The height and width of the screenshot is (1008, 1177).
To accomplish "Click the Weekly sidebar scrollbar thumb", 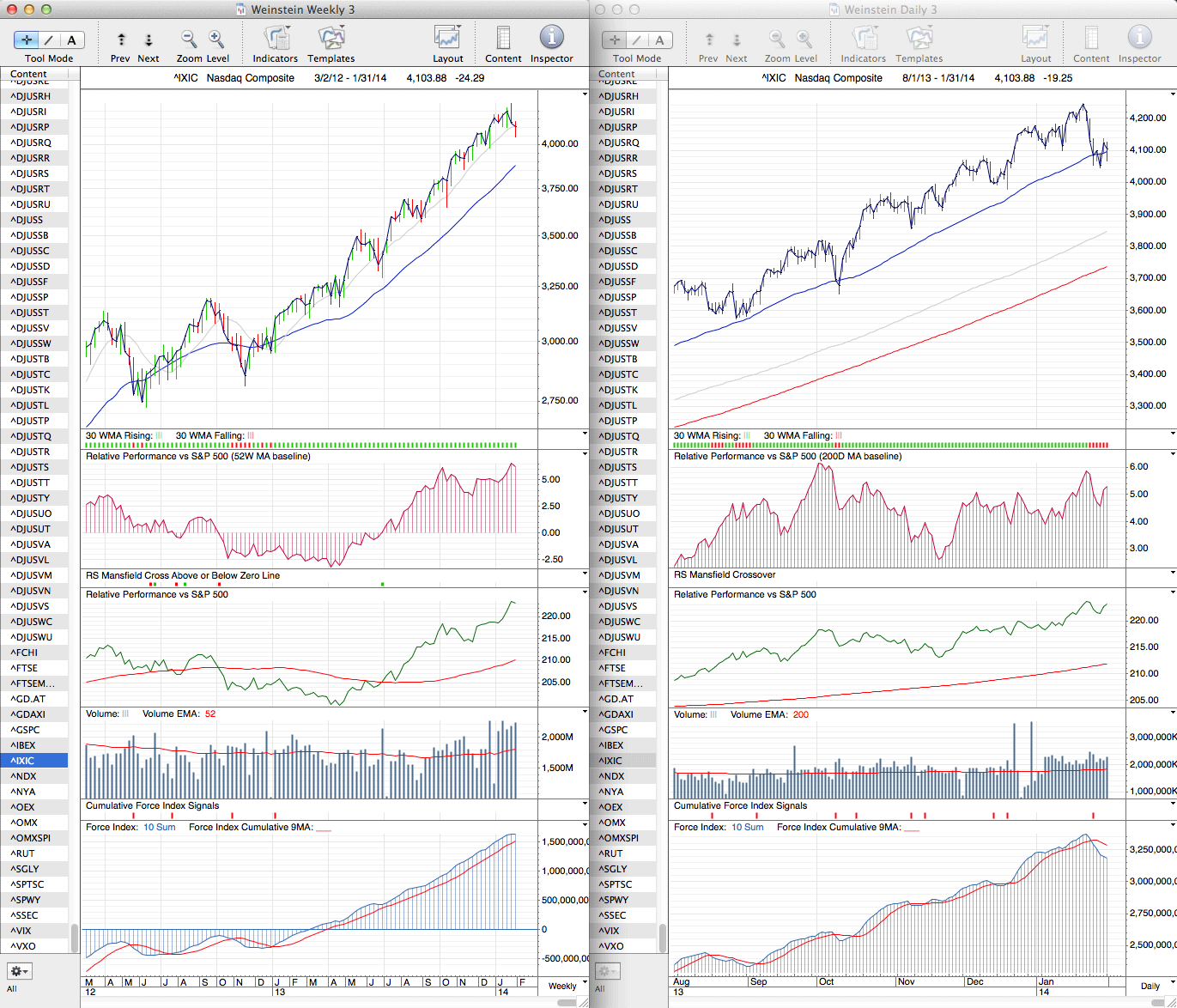I will [75, 938].
